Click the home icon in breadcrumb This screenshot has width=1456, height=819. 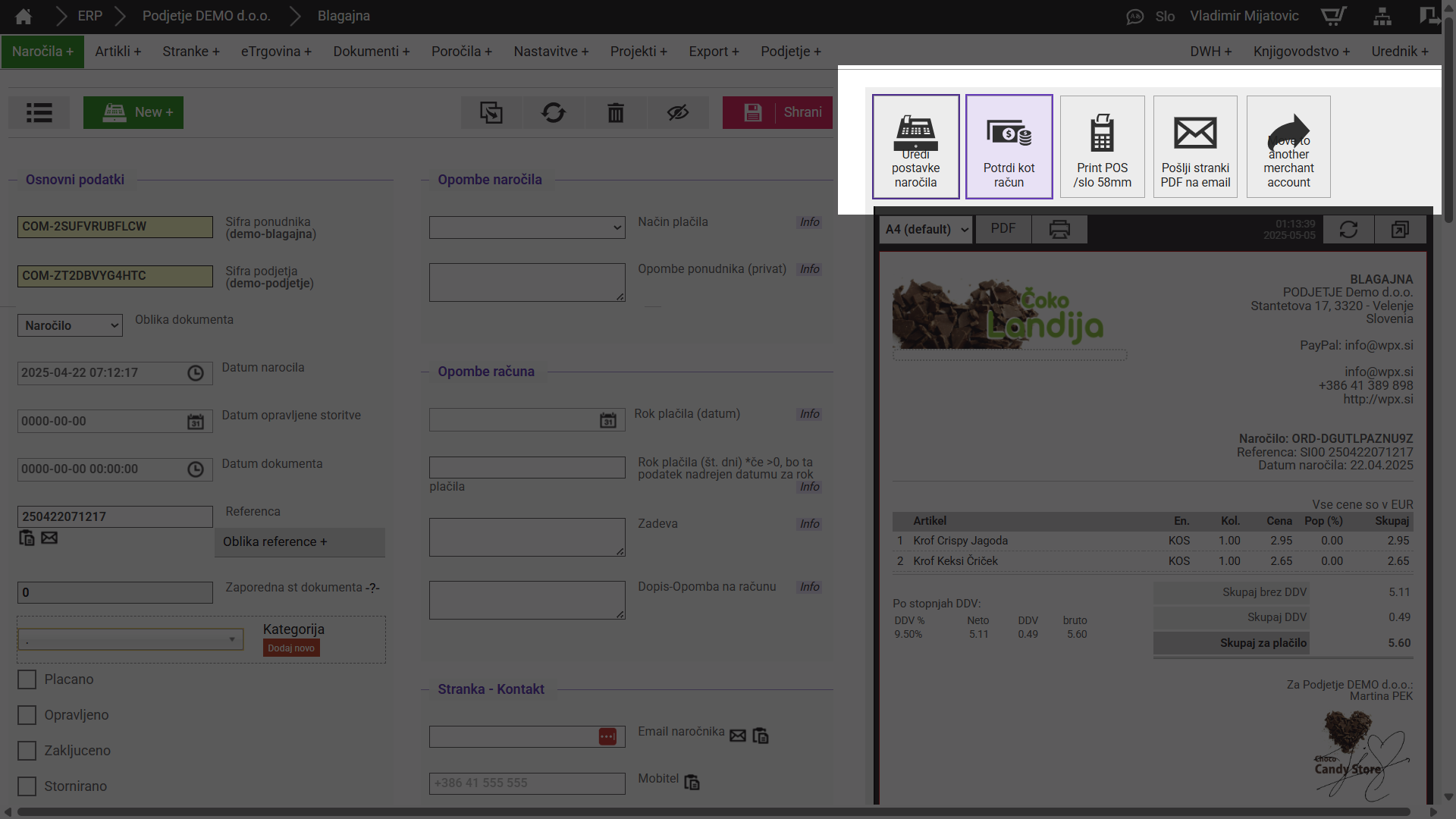(24, 16)
